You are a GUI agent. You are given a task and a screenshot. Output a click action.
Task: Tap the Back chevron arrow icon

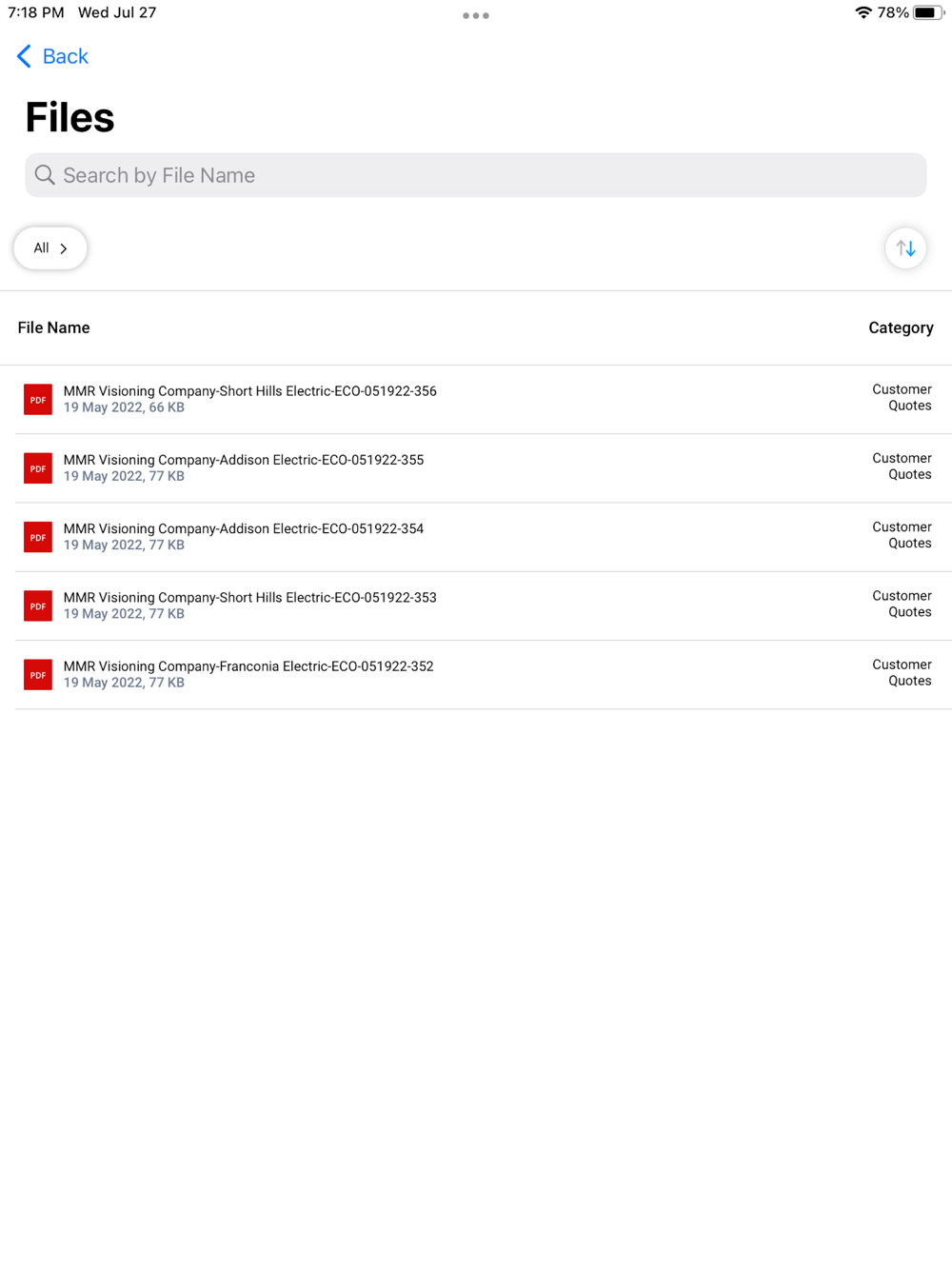tap(24, 56)
